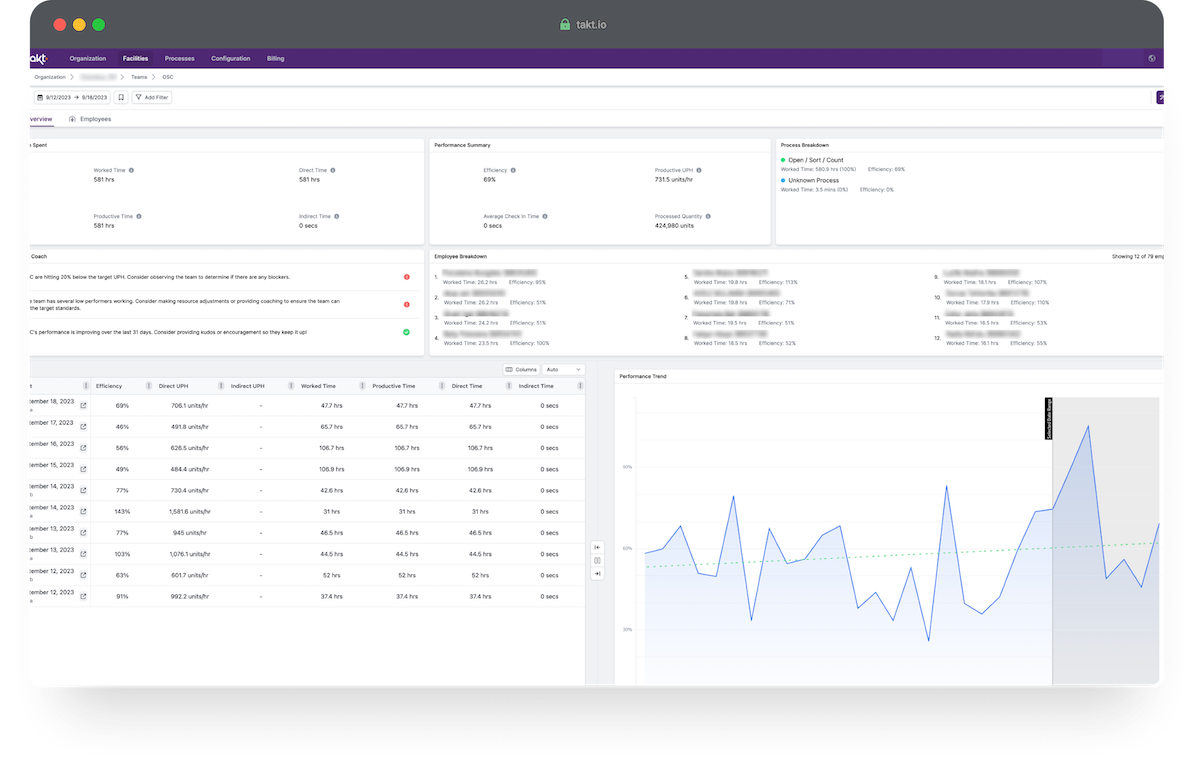Open the Efficiency column header menu
The image size is (1200, 771).
click(x=149, y=386)
